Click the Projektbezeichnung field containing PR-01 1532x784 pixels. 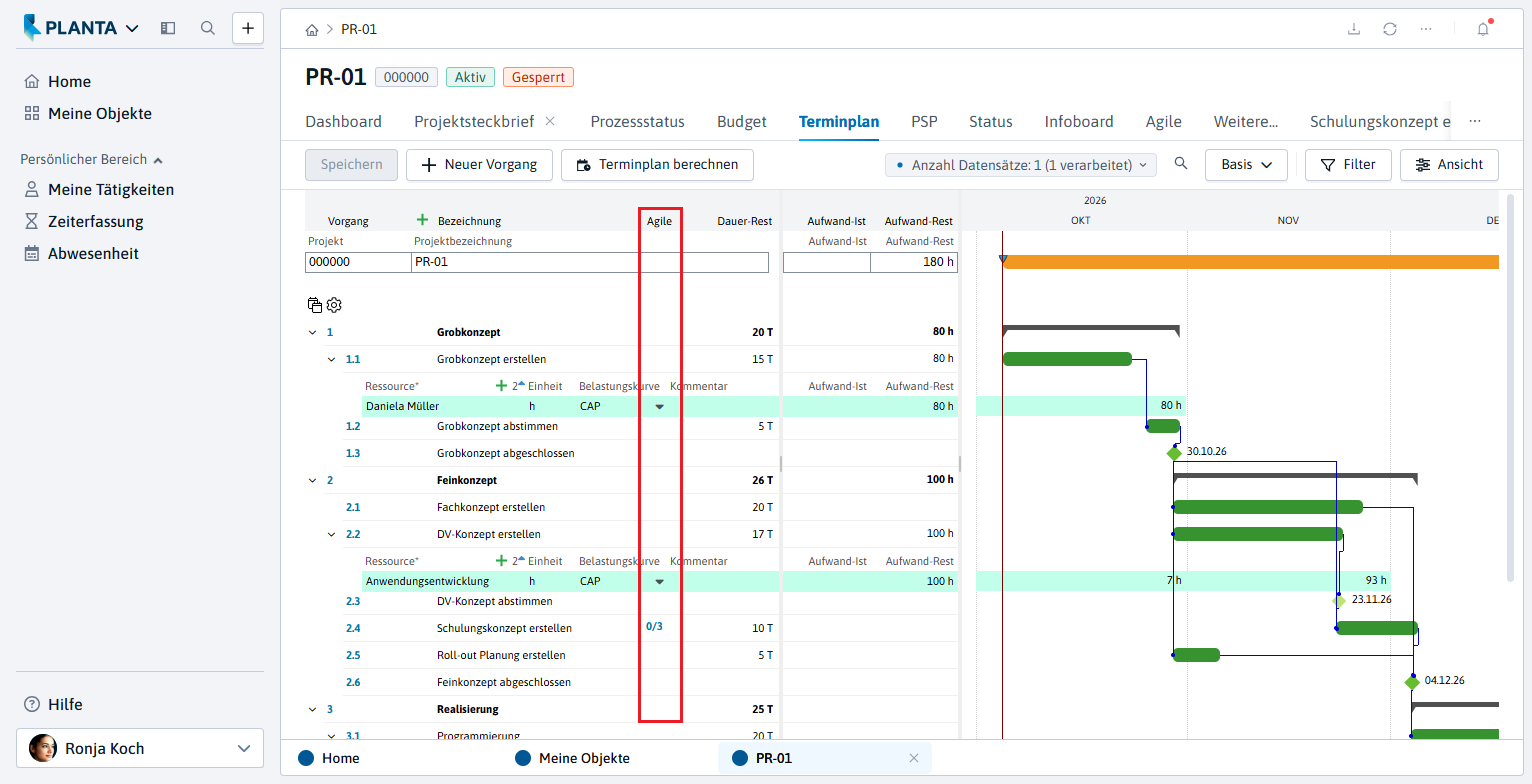[x=590, y=262]
